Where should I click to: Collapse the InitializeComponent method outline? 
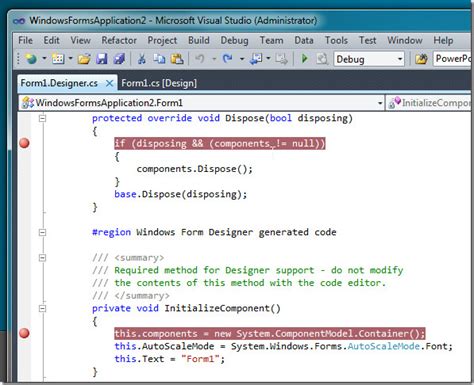[42, 308]
